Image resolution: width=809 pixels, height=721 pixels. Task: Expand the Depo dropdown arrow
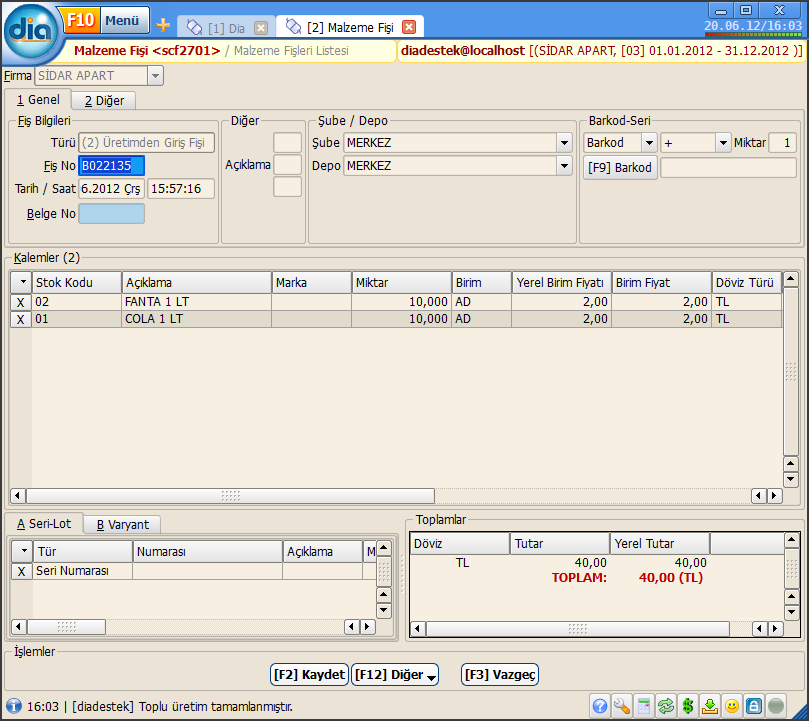[564, 166]
